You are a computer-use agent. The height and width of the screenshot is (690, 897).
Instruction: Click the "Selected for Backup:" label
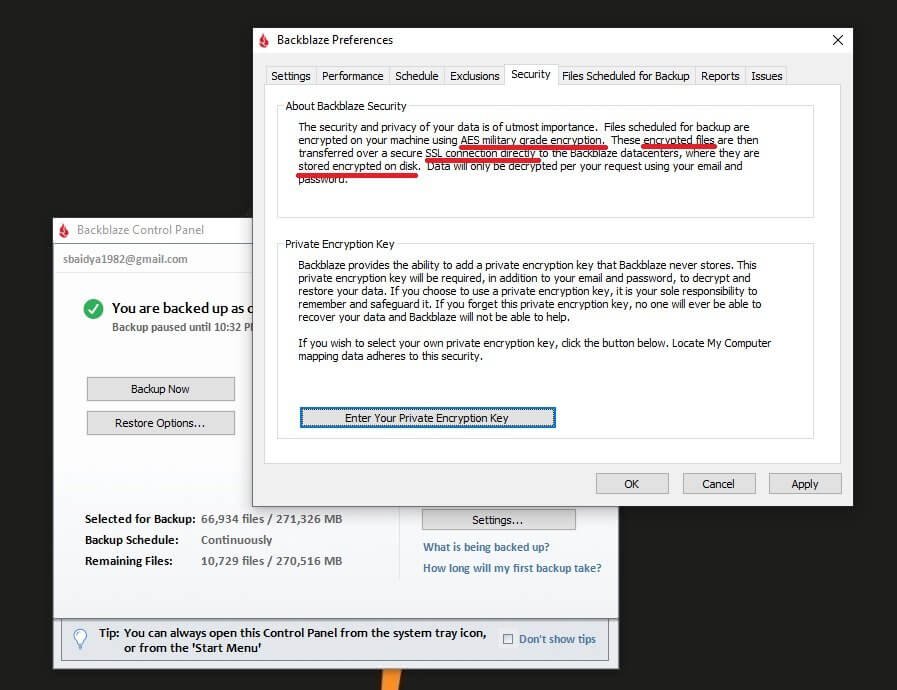[x=140, y=519]
